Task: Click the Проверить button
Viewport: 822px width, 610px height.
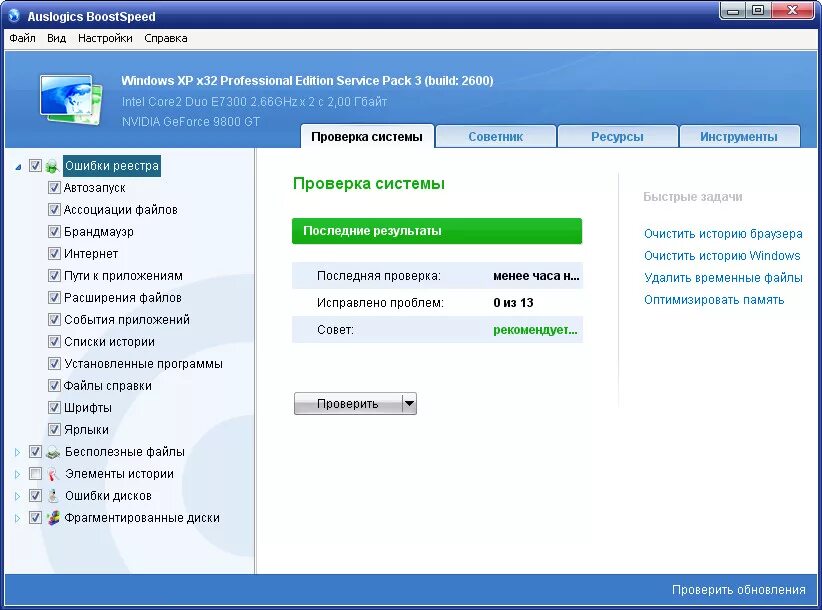Action: [348, 404]
